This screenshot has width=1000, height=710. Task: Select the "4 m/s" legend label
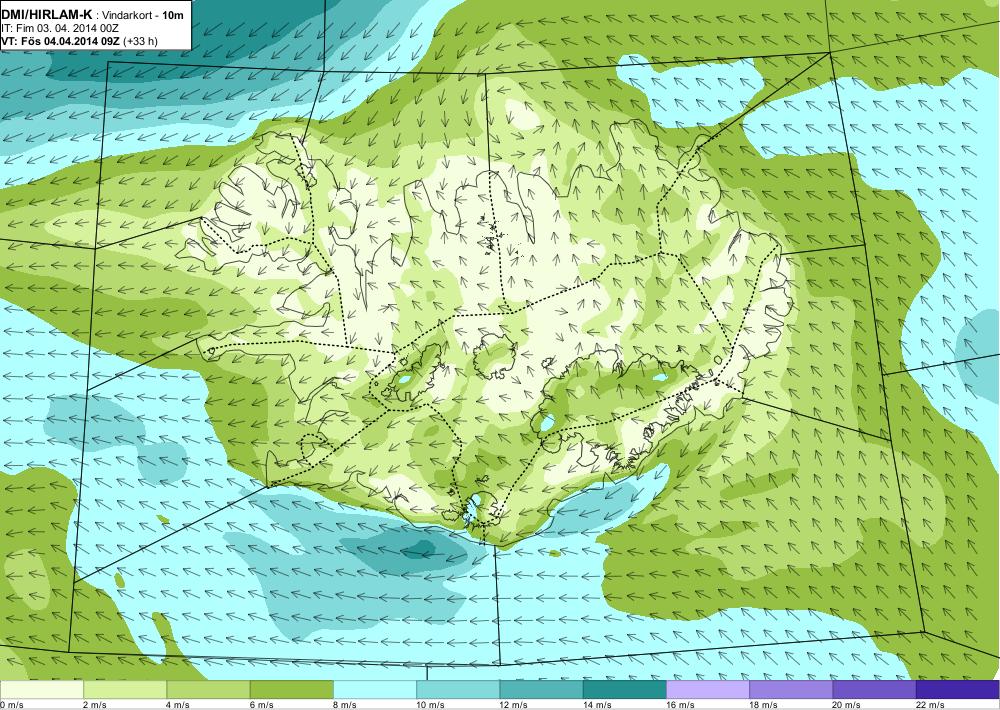click(x=178, y=705)
